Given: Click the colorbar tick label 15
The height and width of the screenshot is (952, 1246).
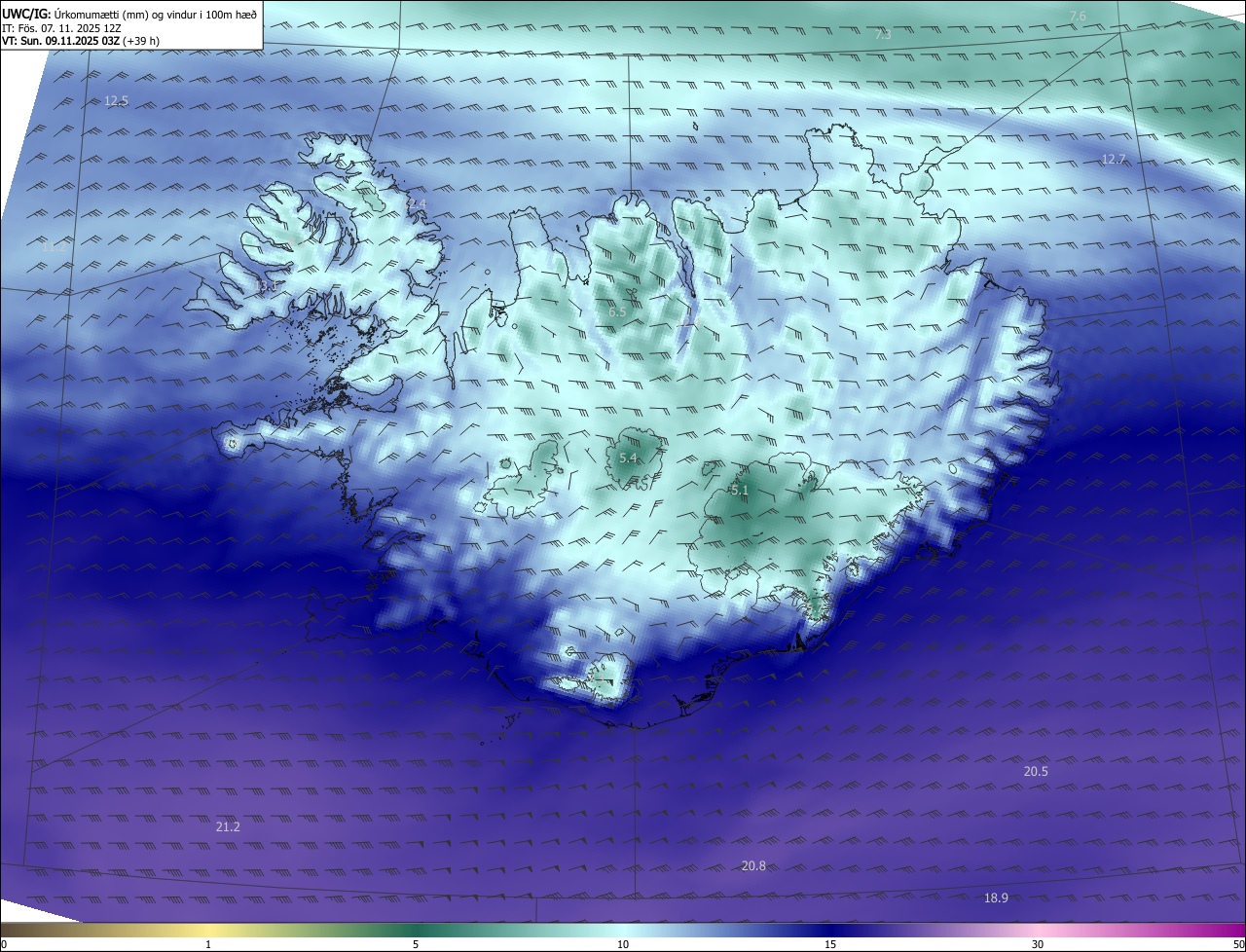Looking at the screenshot, I should (x=830, y=944).
